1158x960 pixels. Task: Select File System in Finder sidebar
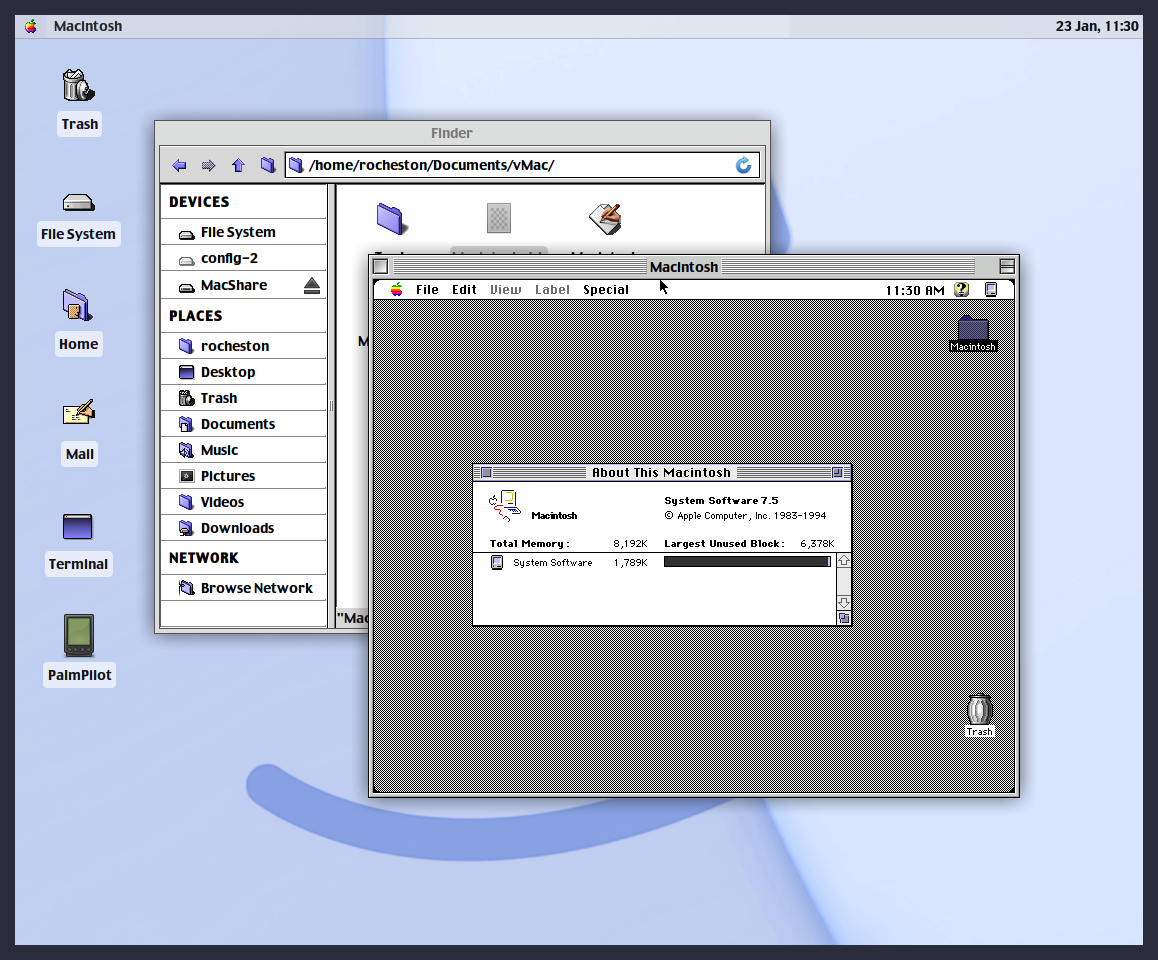243,233
